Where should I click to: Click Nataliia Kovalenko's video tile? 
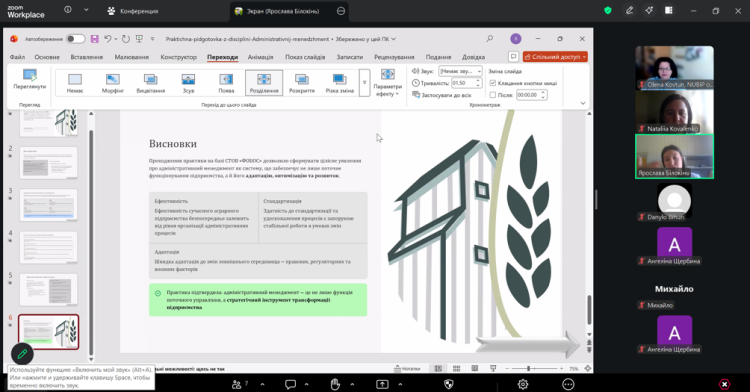(x=674, y=111)
